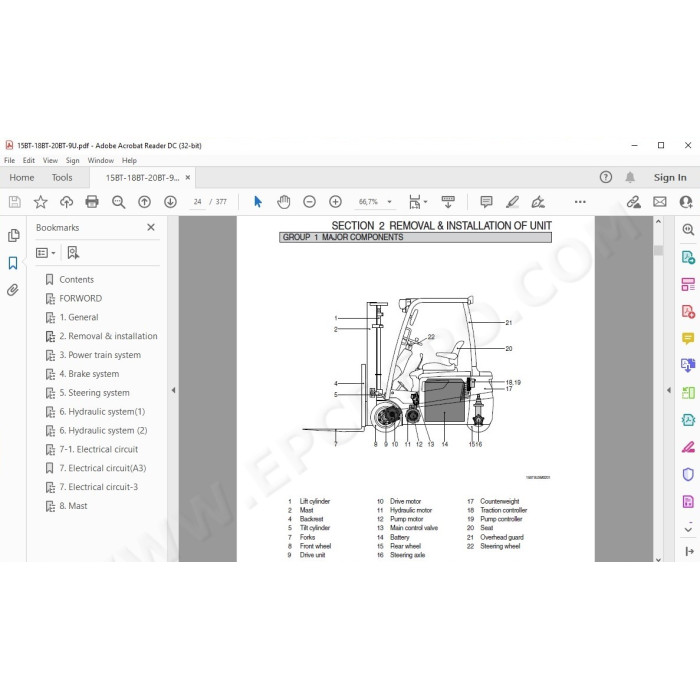The height and width of the screenshot is (700, 700).
Task: Add a new bookmark icon
Action: coord(73,253)
